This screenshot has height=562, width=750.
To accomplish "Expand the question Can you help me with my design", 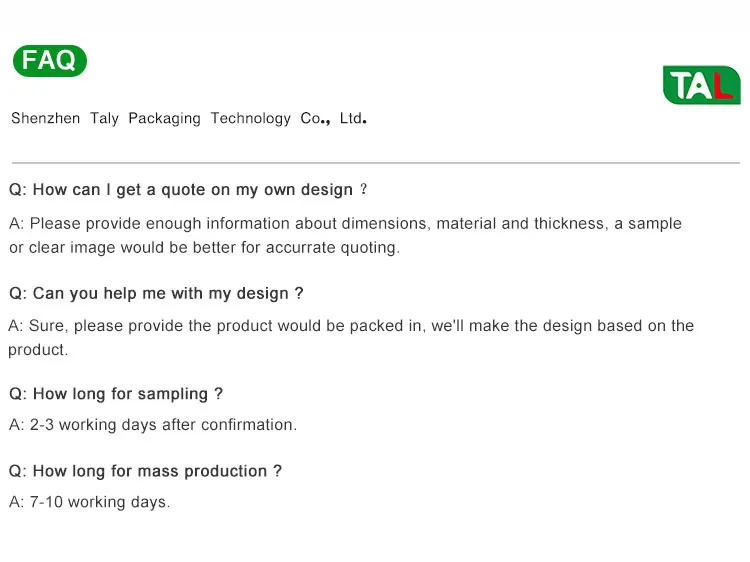I will pyautogui.click(x=156, y=294).
